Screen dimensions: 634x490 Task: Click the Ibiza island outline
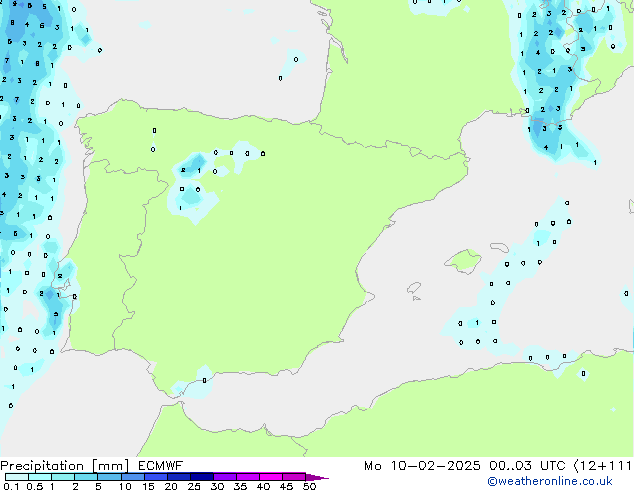coord(414,288)
